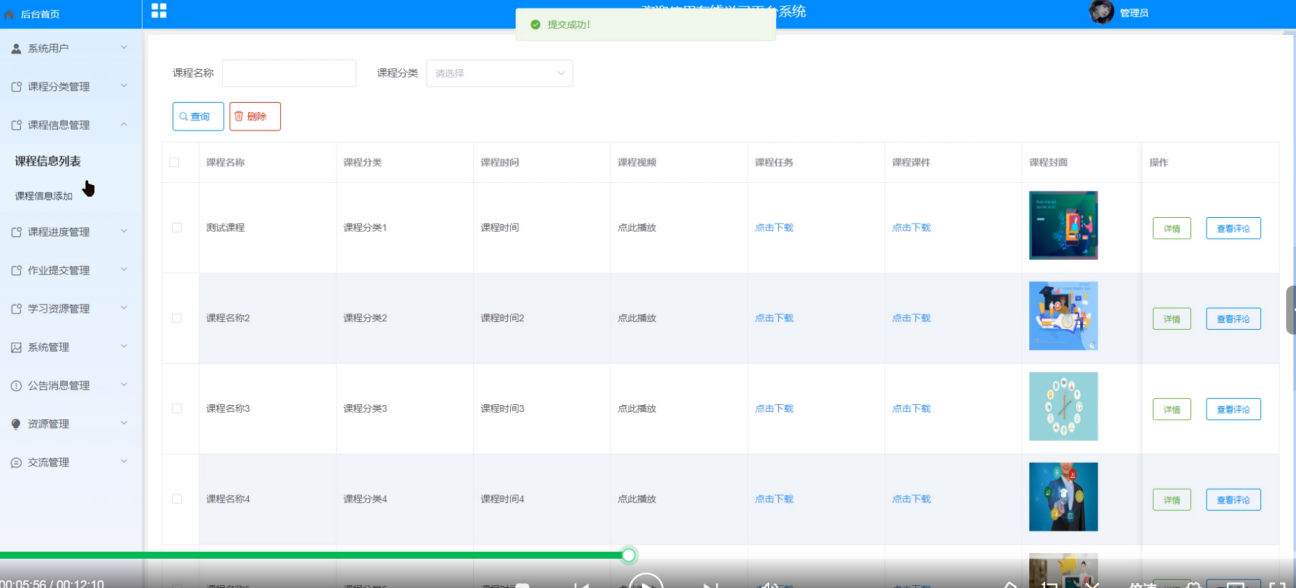Viewport: 1296px width, 588px height.
Task: Click the 课程封面 column header
Action: point(1048,162)
